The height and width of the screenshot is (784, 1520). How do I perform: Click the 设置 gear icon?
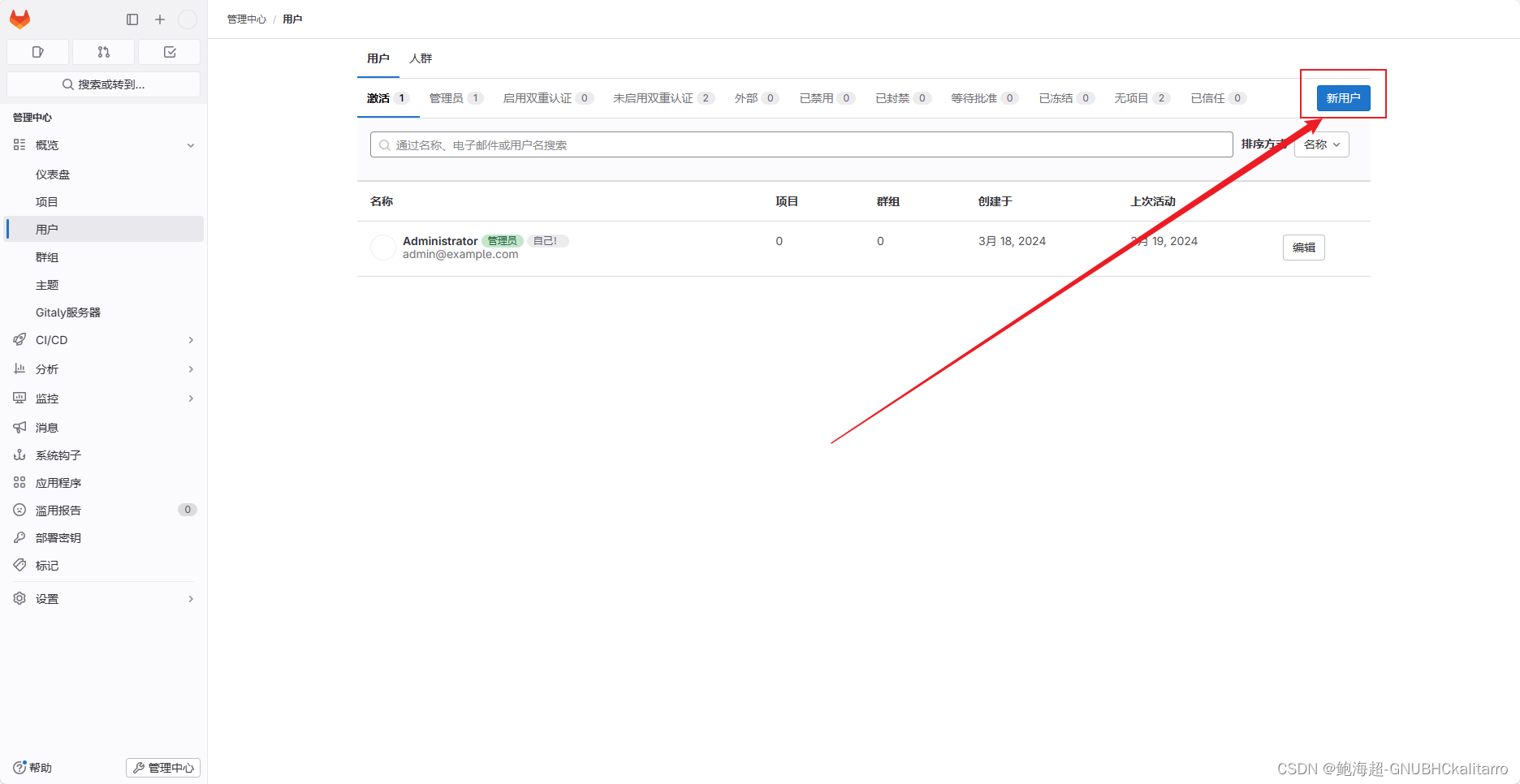pos(19,598)
